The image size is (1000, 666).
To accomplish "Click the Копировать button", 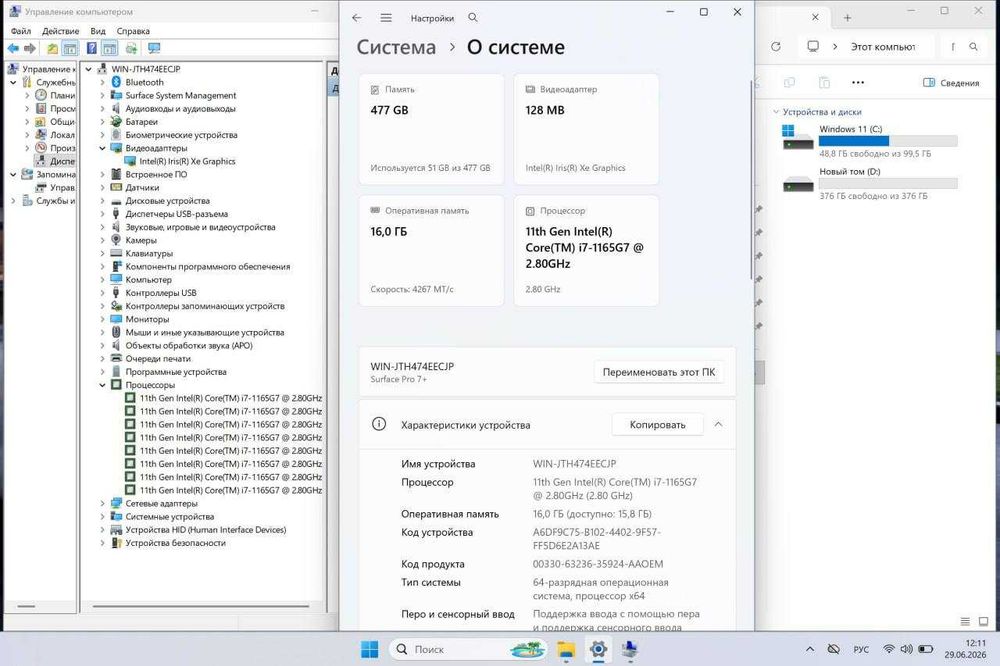I will pos(658,424).
